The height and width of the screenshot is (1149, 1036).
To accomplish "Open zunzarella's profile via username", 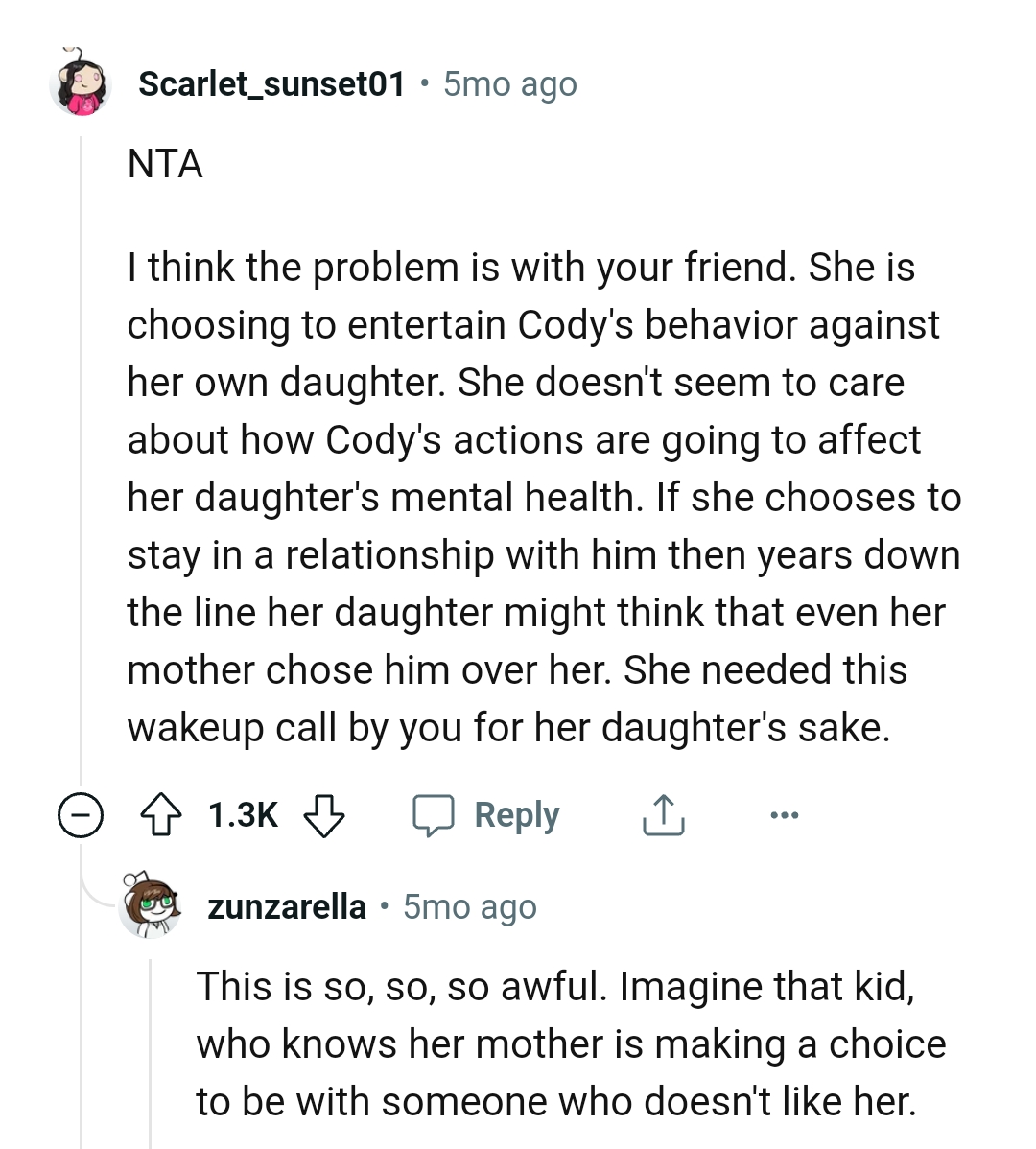I will click(x=286, y=905).
